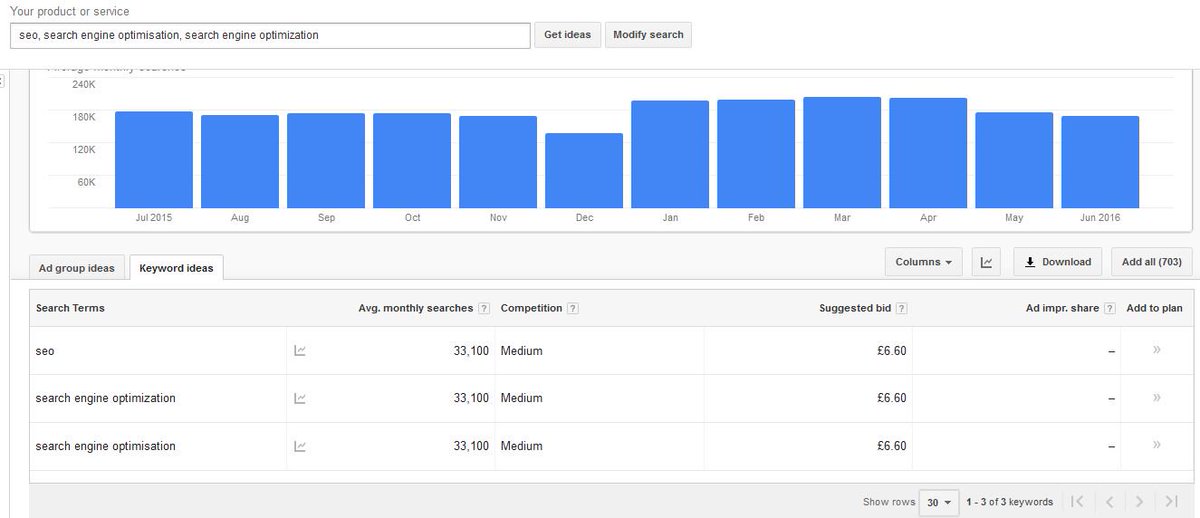
Task: Select the search engine optimization keyword text
Action: pos(105,398)
